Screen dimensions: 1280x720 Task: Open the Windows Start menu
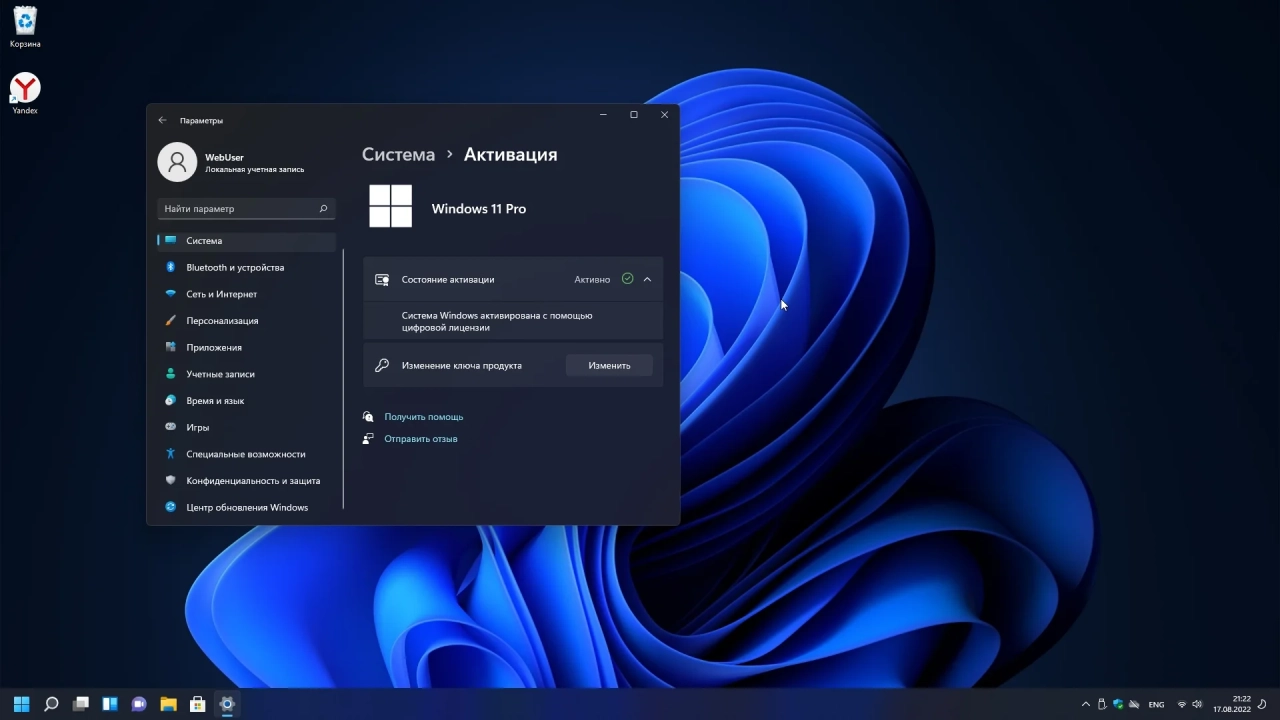tap(22, 704)
